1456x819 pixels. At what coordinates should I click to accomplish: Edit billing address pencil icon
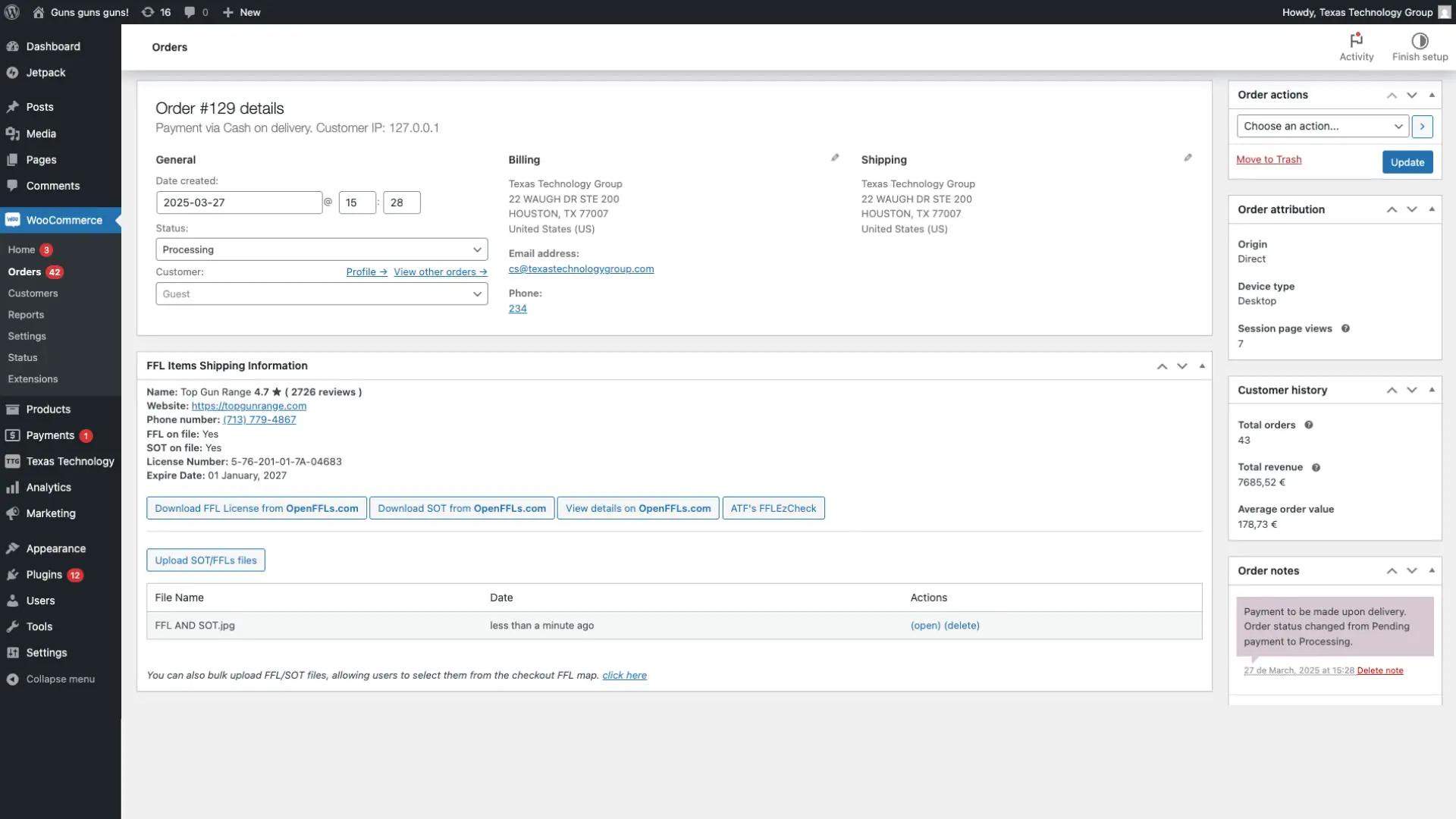[x=835, y=158]
